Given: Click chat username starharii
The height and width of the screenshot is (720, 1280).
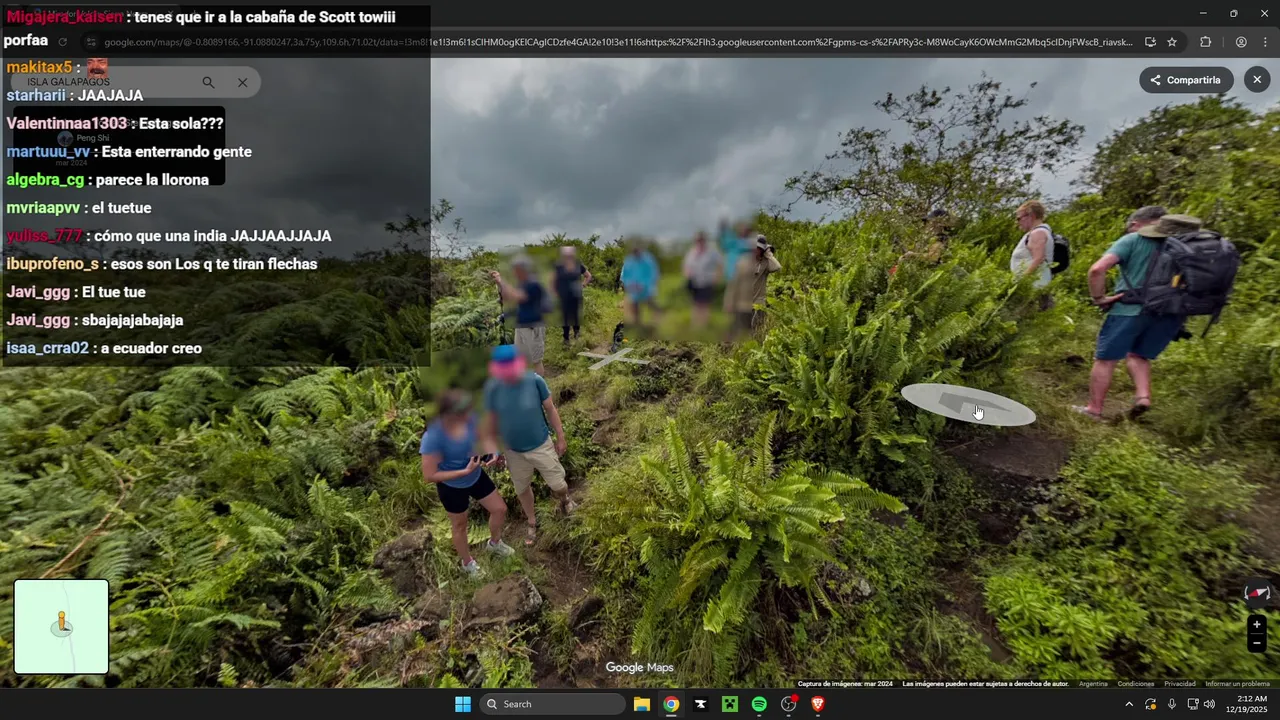Looking at the screenshot, I should 36,96.
